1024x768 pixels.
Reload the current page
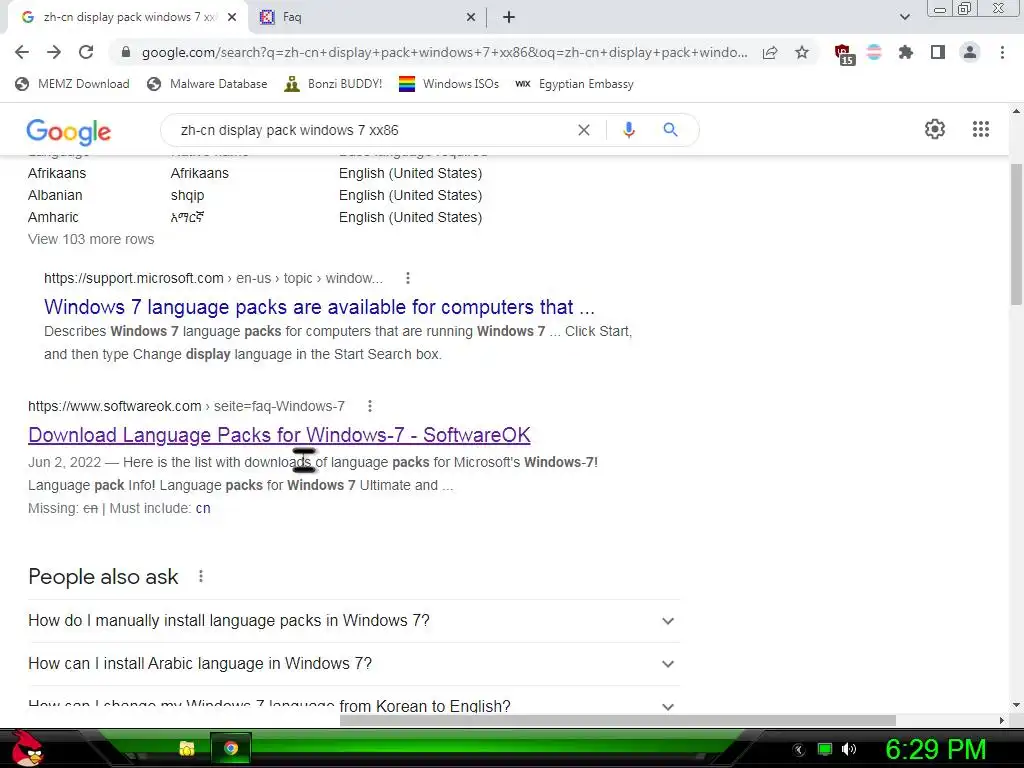[86, 52]
